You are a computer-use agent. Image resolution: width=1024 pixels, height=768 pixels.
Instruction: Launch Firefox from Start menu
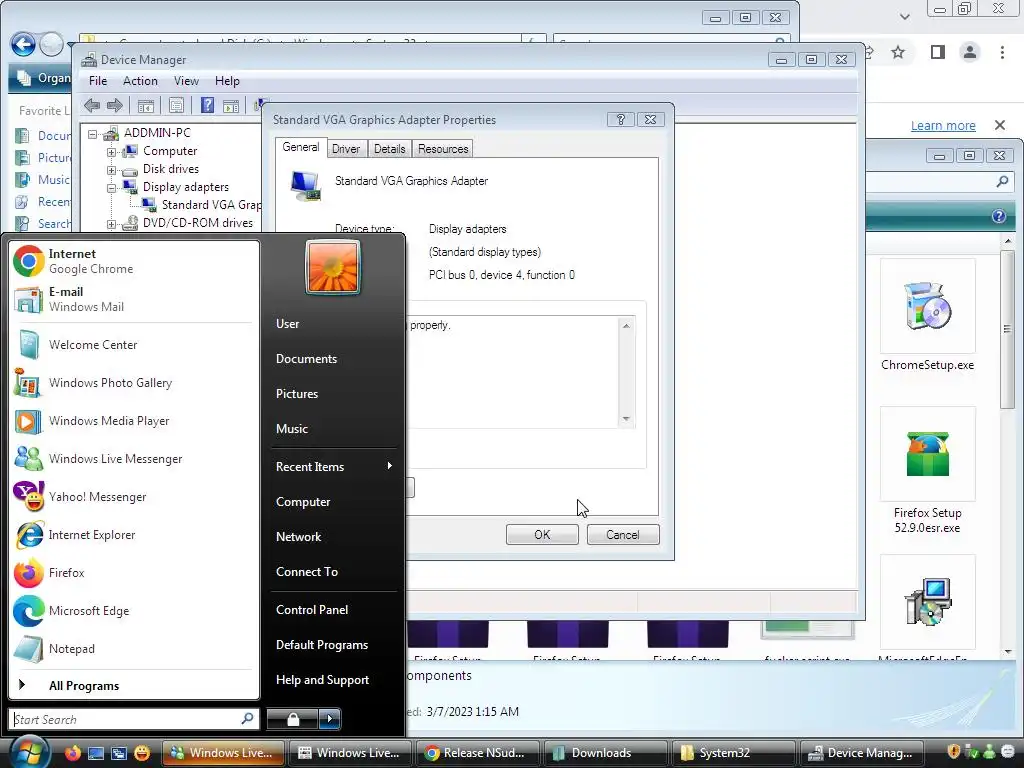134,573
